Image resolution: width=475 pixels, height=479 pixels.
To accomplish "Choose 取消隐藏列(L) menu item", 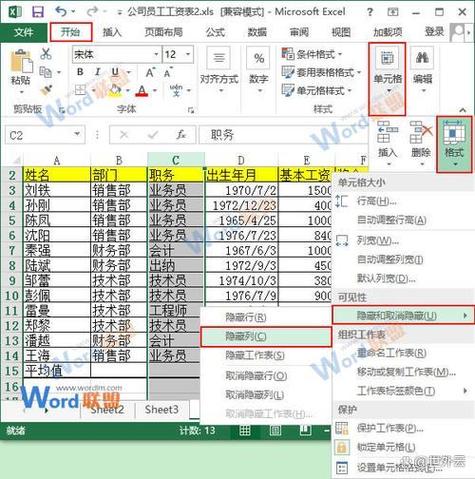I will pos(266,395).
